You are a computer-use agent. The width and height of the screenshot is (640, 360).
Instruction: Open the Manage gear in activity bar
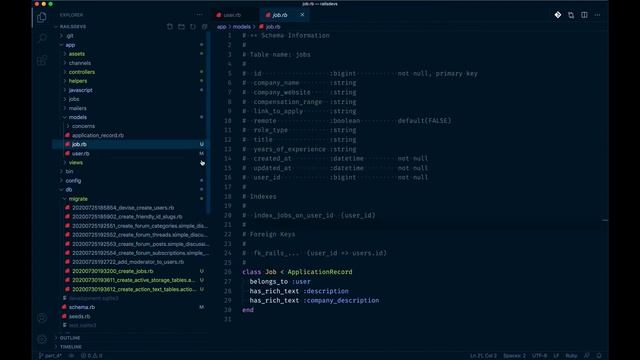(42, 339)
